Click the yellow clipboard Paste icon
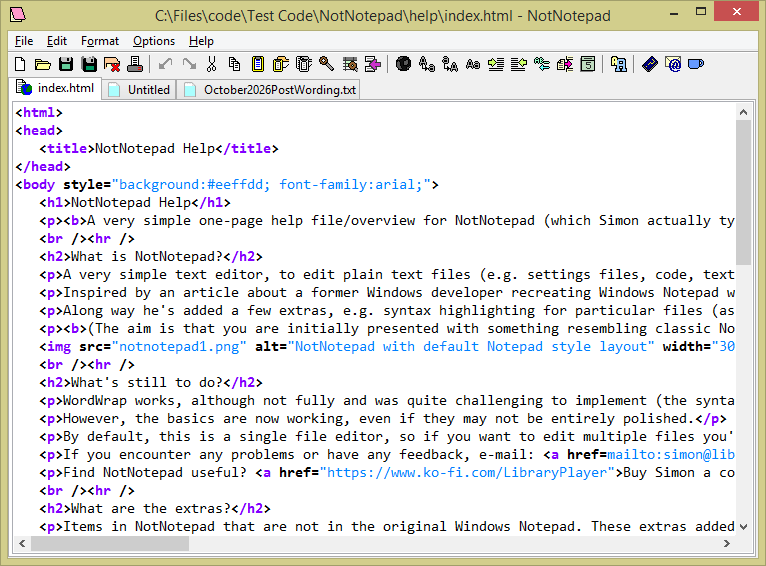The image size is (766, 566). 257,64
